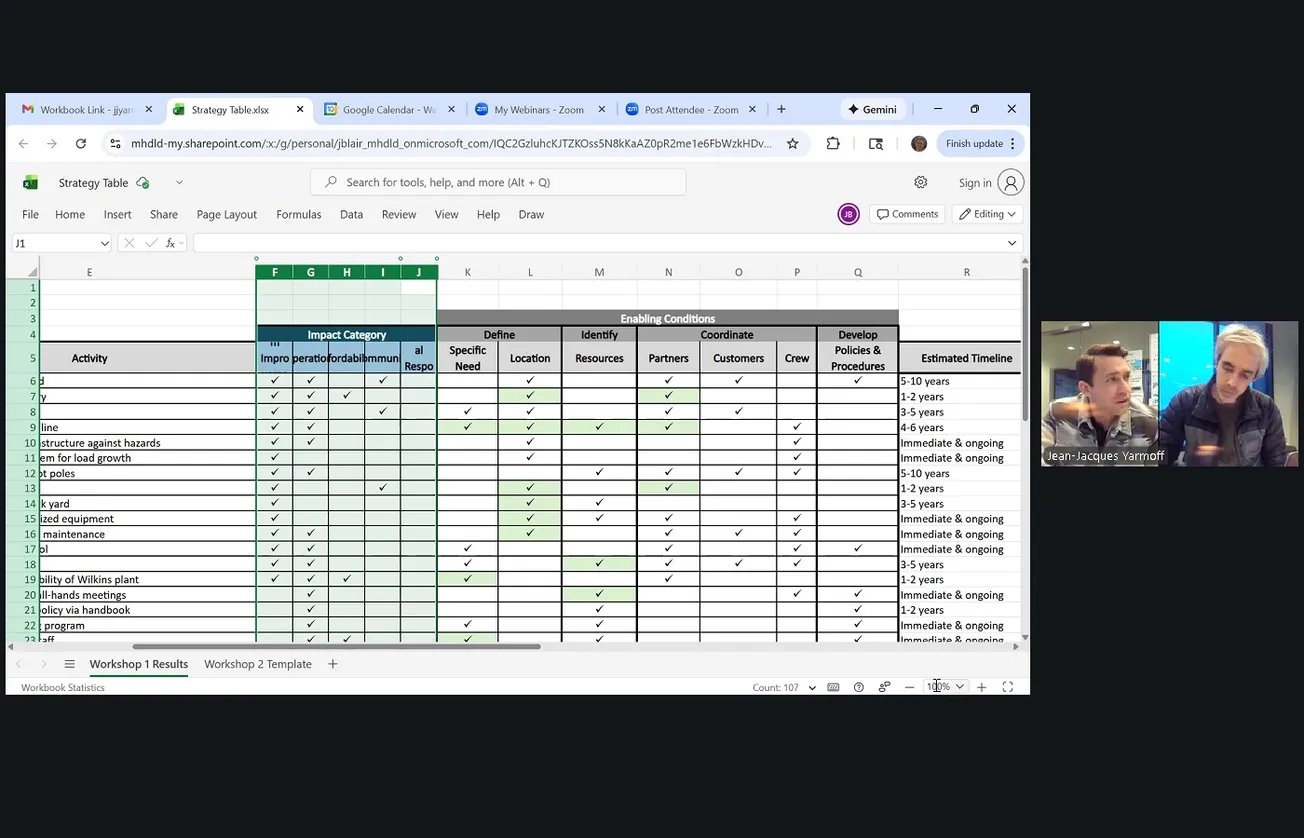The width and height of the screenshot is (1304, 838).
Task: Open Excel settings gear icon
Action: pyautogui.click(x=920, y=182)
